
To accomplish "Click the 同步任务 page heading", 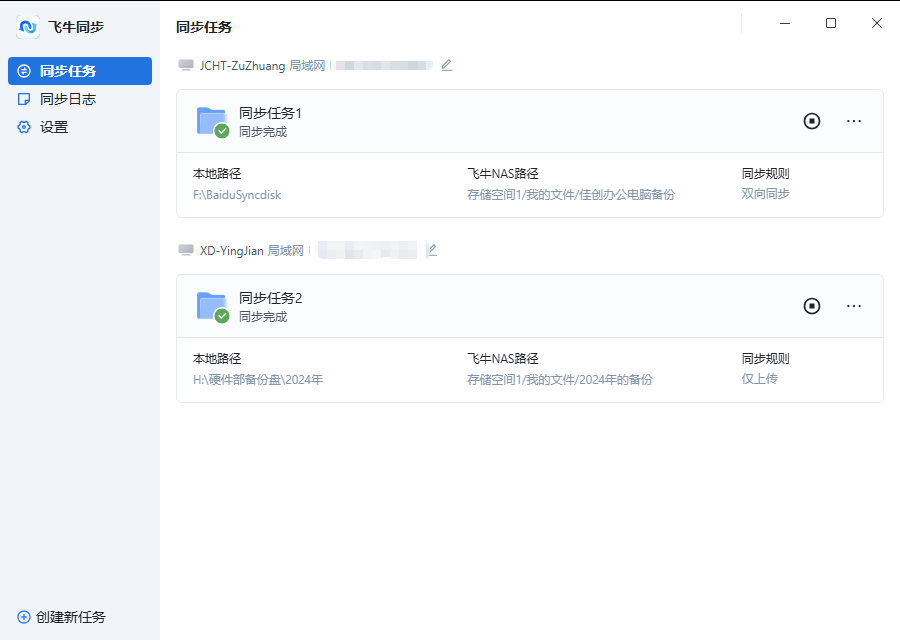I will [204, 28].
